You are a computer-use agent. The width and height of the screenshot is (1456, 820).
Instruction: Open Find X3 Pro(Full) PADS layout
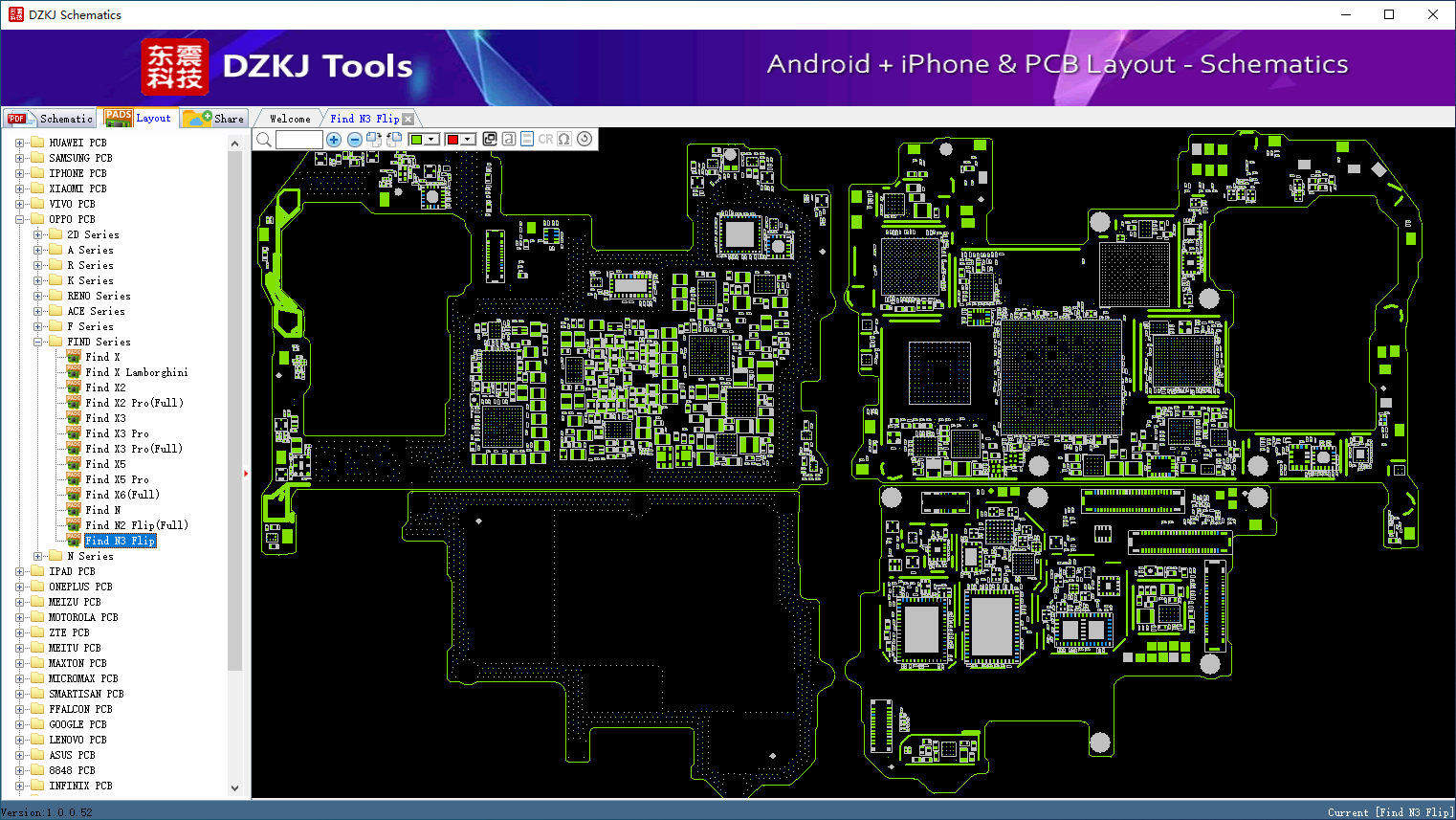pos(134,449)
